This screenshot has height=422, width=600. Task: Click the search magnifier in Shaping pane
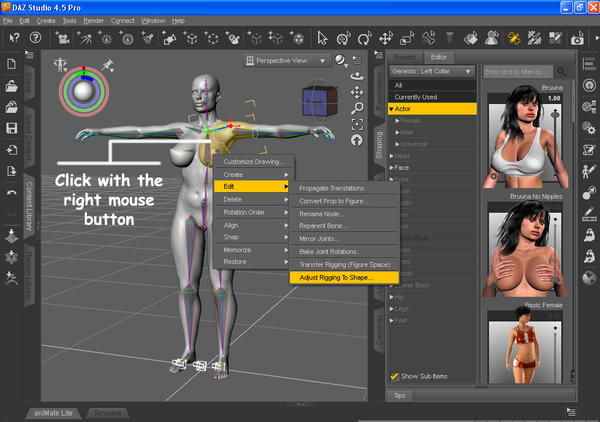561,72
